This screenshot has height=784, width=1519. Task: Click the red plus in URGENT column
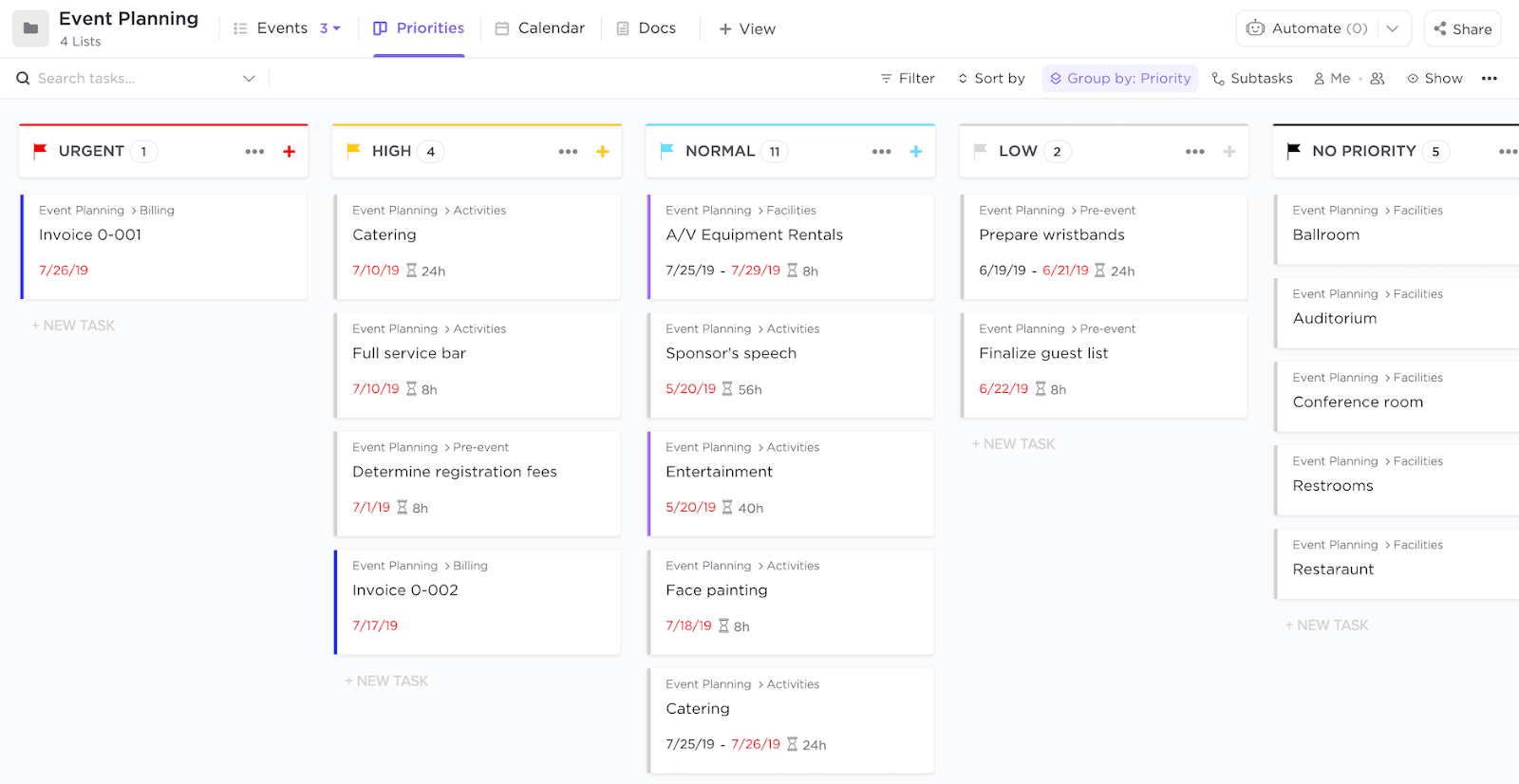(x=290, y=152)
